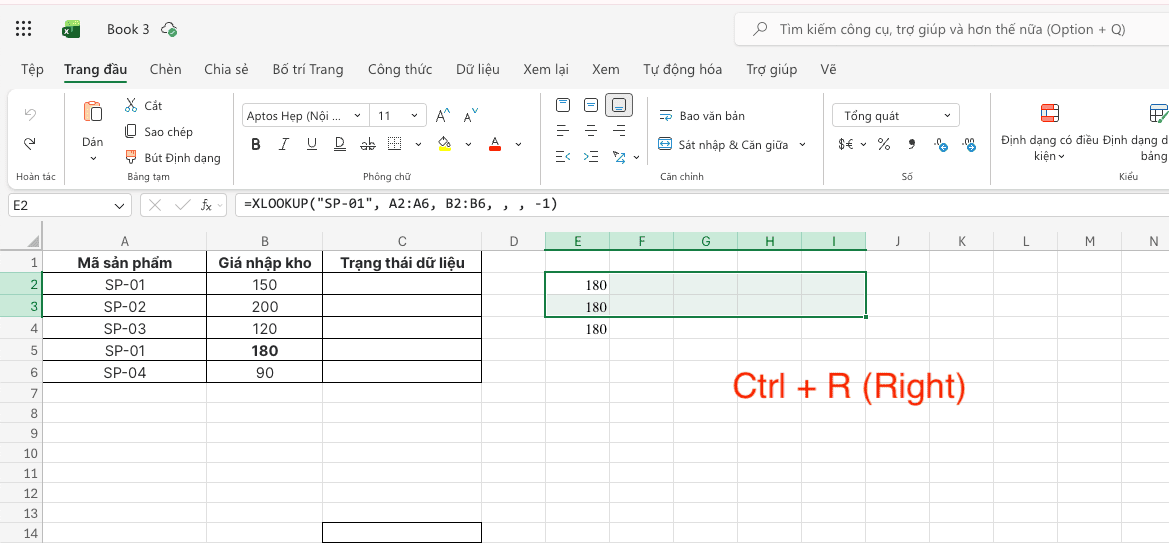Open the font size dropdown
Screen dimensions: 1169x543
[x=415, y=116]
